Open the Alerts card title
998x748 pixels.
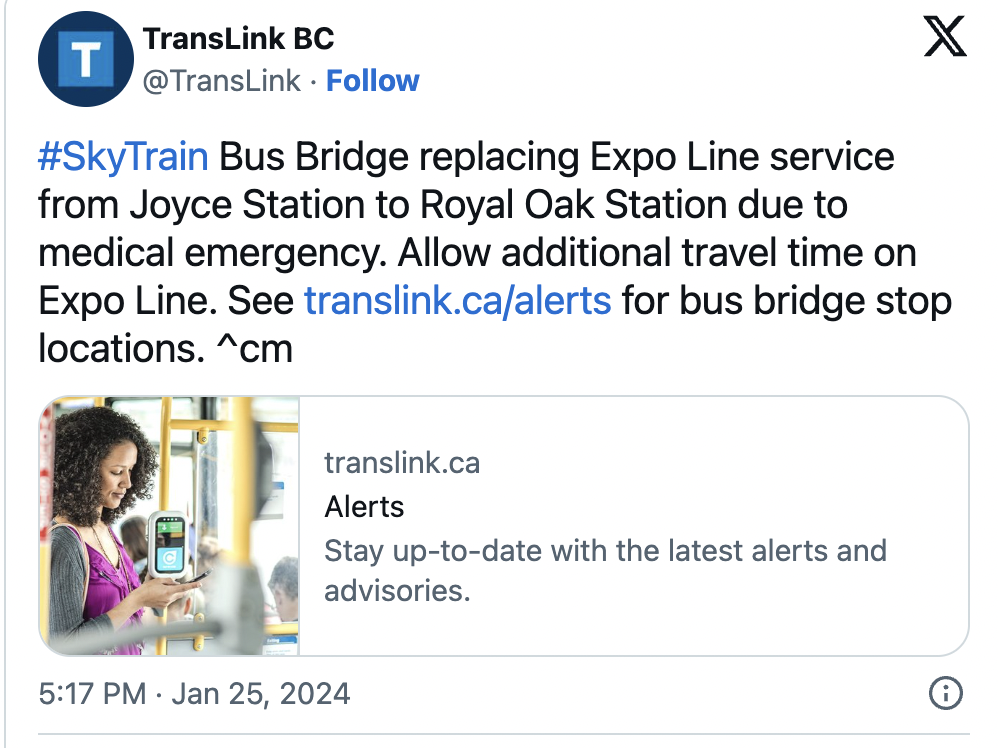coord(364,507)
